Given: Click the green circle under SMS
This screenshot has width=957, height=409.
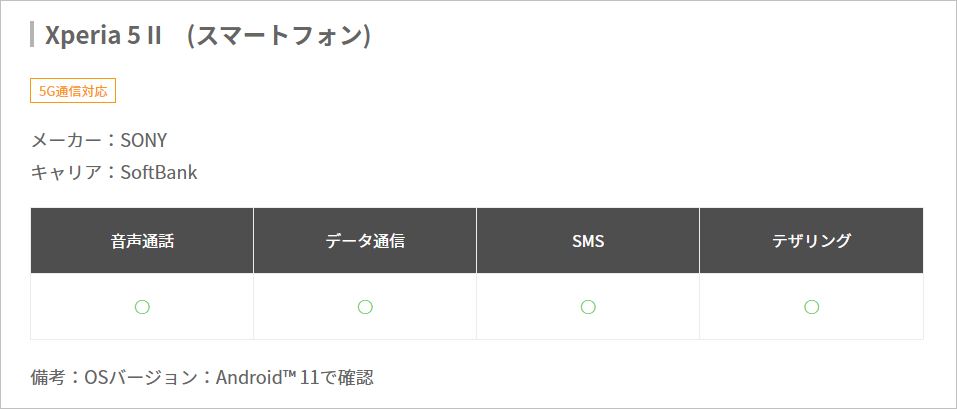Looking at the screenshot, I should coord(588,307).
